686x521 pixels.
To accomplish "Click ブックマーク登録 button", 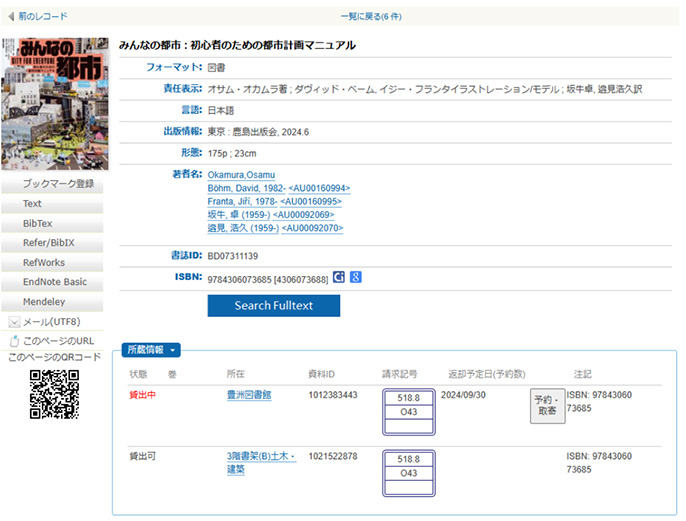I will [52, 184].
